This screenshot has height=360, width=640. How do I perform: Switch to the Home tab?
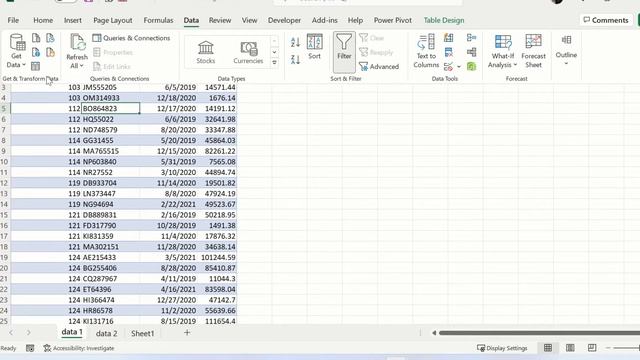[x=43, y=20]
